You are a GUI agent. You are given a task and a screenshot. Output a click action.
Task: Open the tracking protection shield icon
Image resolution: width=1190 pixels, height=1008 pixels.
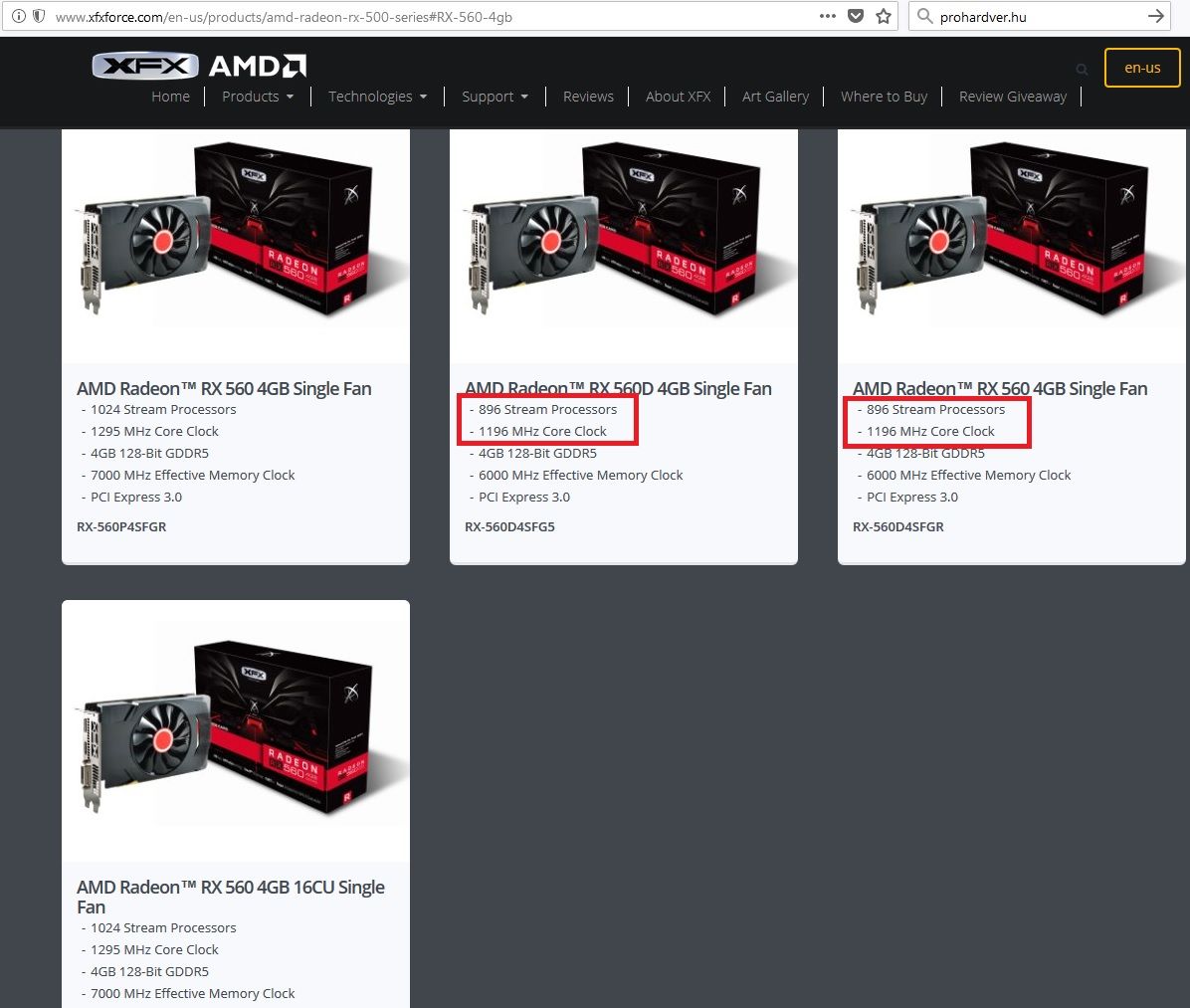pos(39,16)
